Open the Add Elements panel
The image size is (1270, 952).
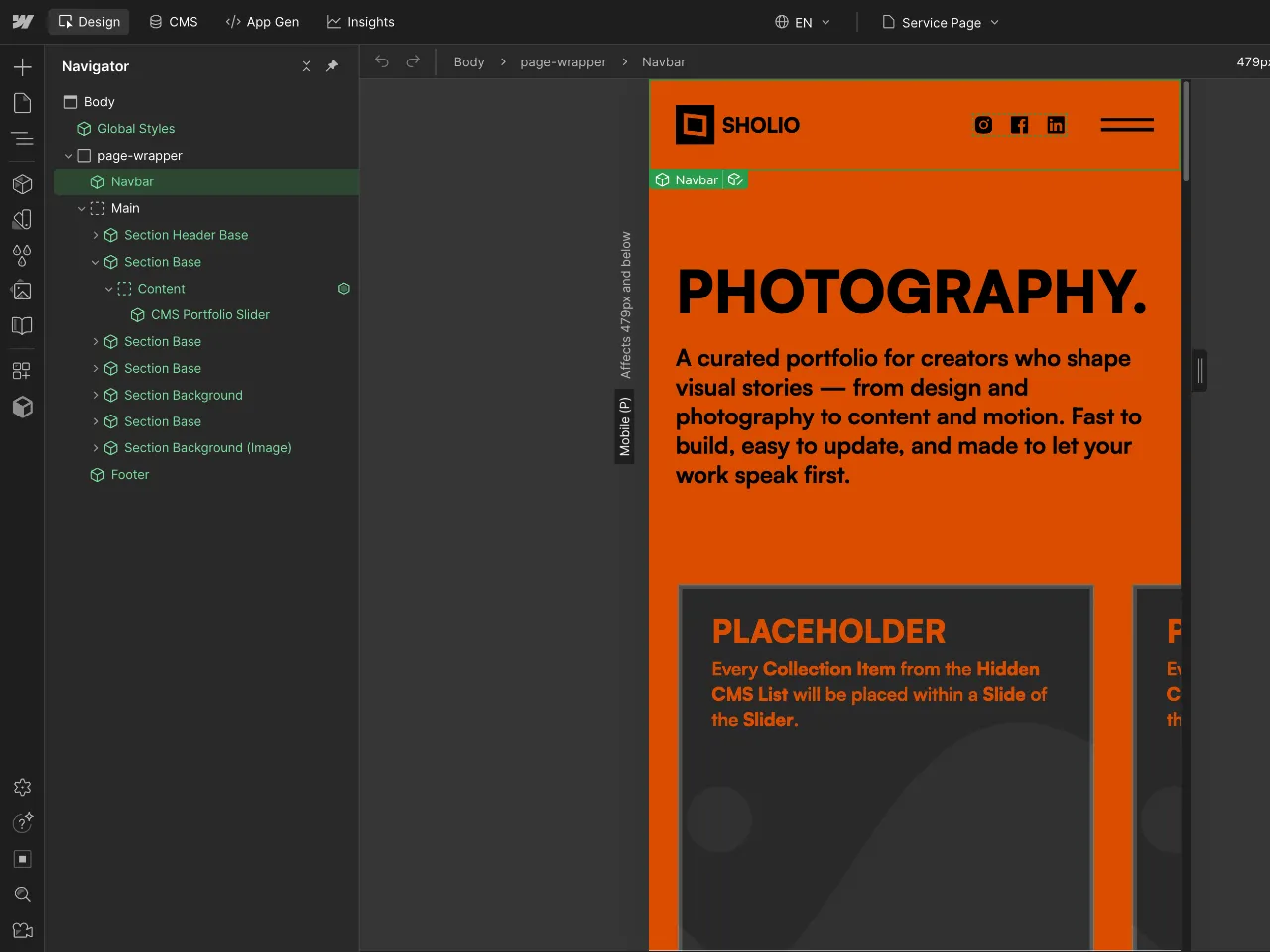tap(22, 67)
